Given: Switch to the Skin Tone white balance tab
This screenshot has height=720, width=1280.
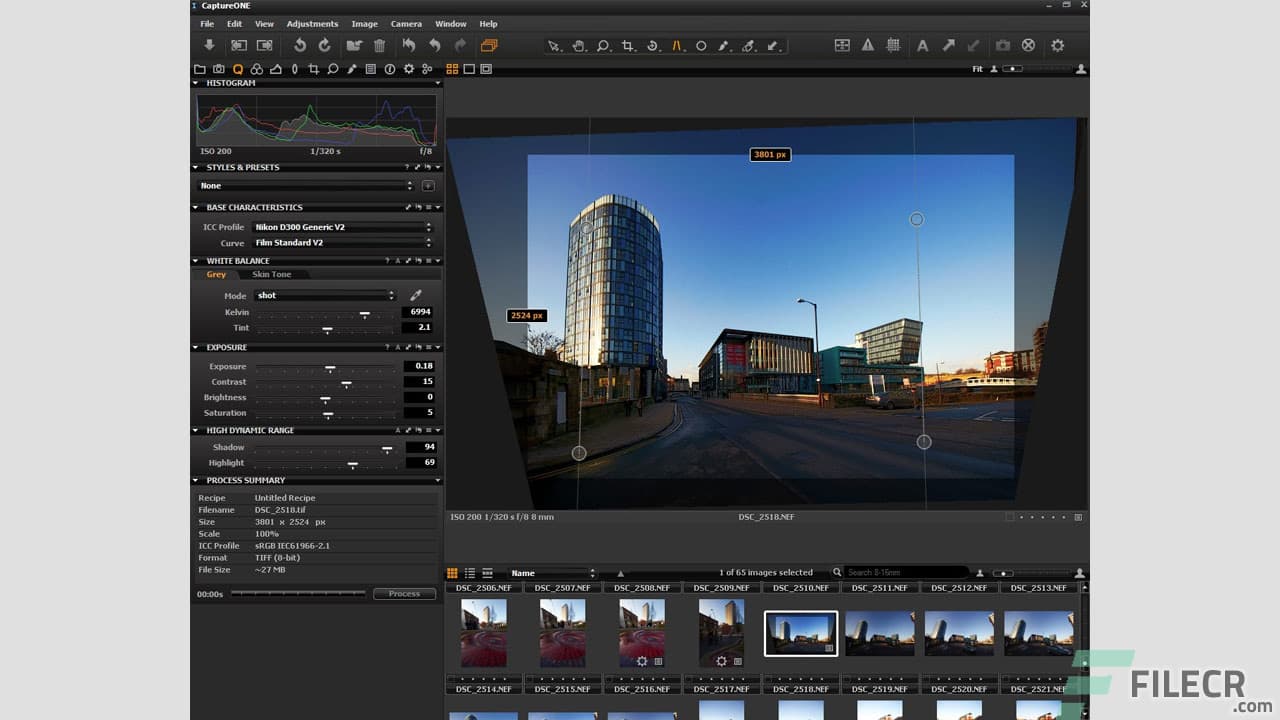Looking at the screenshot, I should point(271,274).
